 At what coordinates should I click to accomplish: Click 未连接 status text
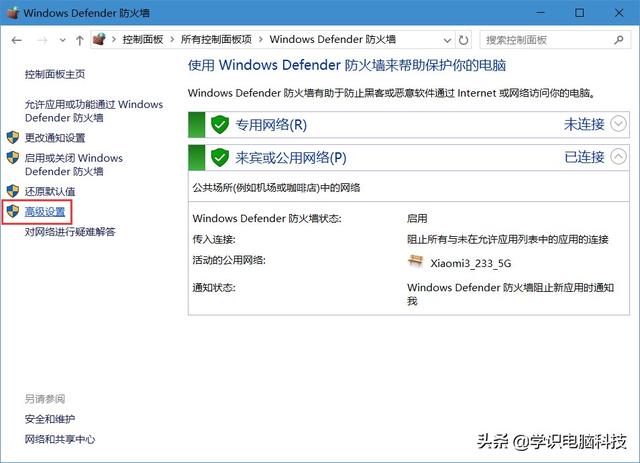[584, 124]
